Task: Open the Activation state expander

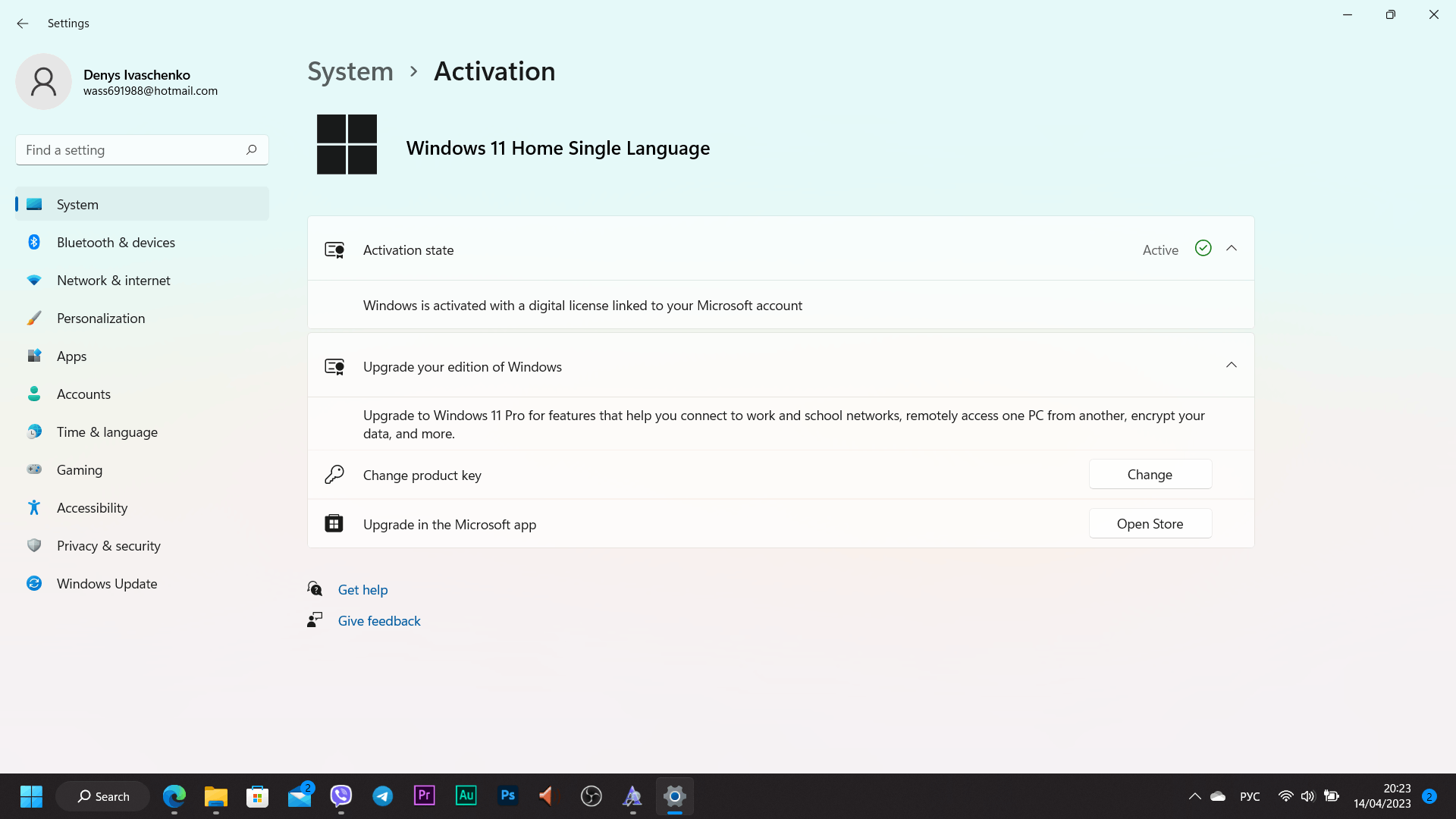Action: (x=1231, y=248)
